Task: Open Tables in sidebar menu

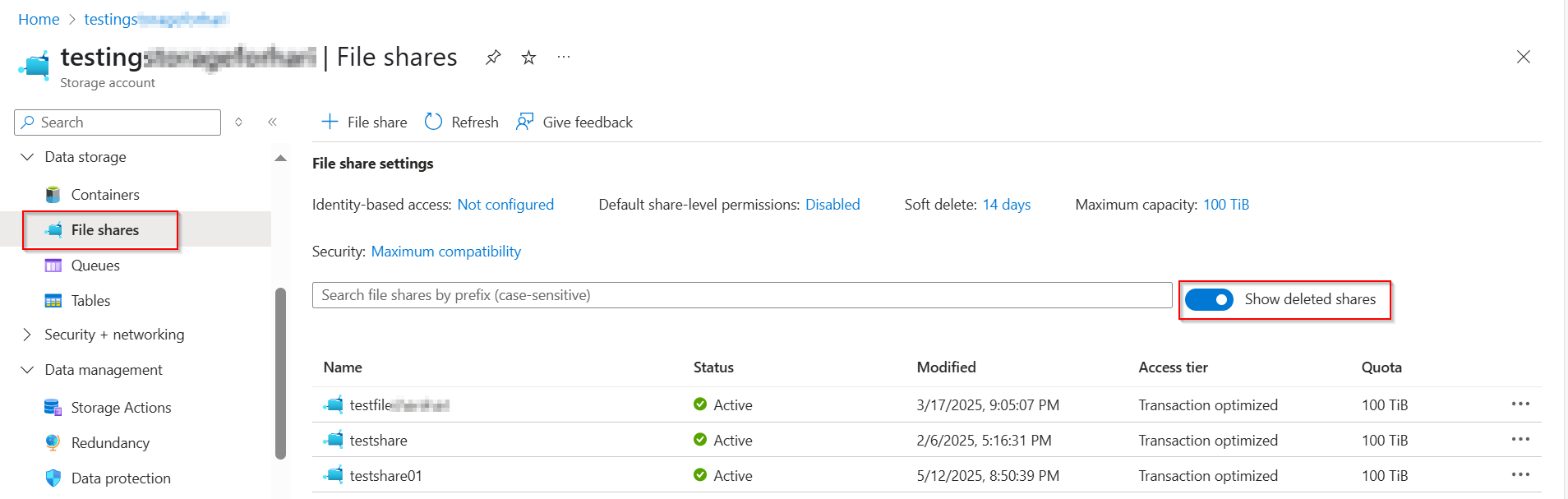Action: point(90,301)
